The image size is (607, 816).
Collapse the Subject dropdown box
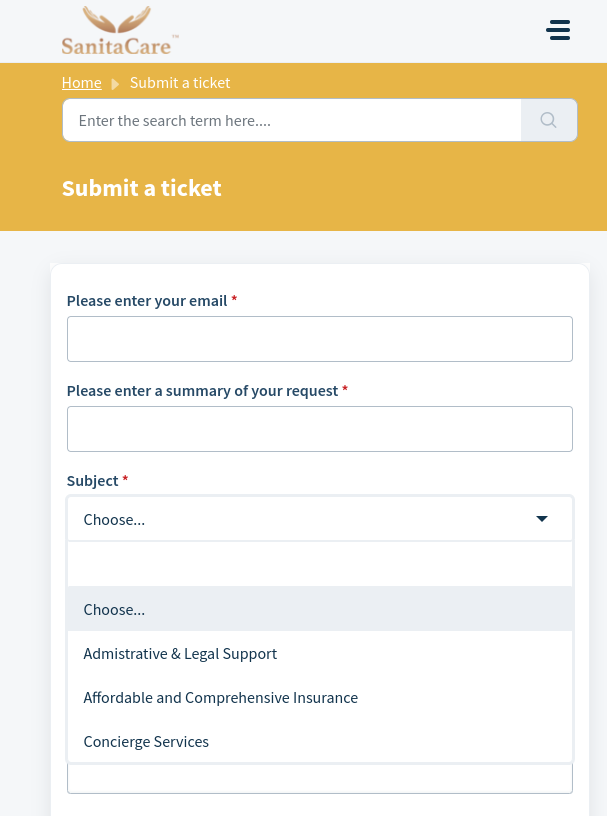pyautogui.click(x=300, y=519)
